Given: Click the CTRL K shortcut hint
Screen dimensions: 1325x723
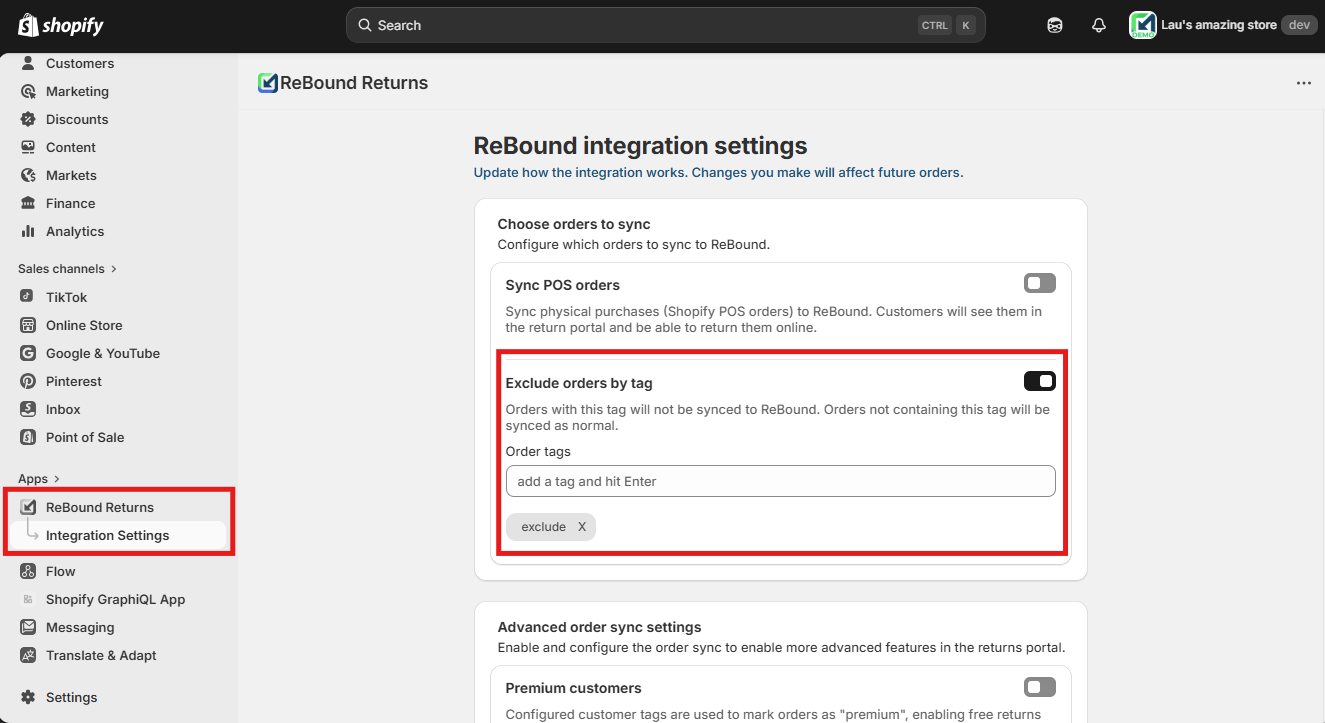Looking at the screenshot, I should pyautogui.click(x=946, y=25).
